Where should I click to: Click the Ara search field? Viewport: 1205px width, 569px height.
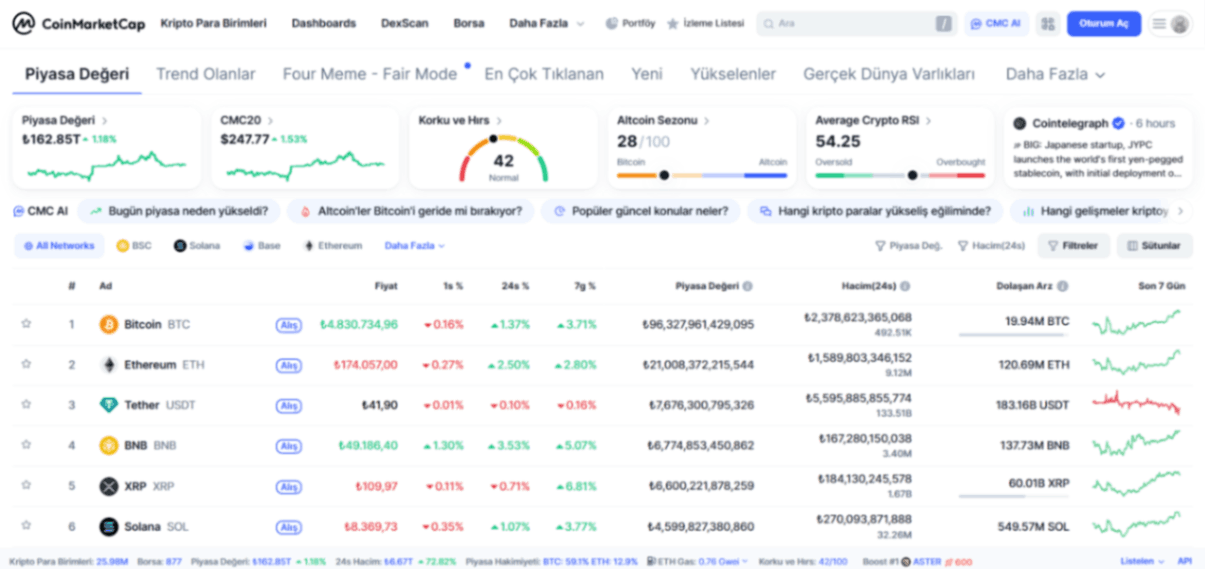(x=845, y=23)
